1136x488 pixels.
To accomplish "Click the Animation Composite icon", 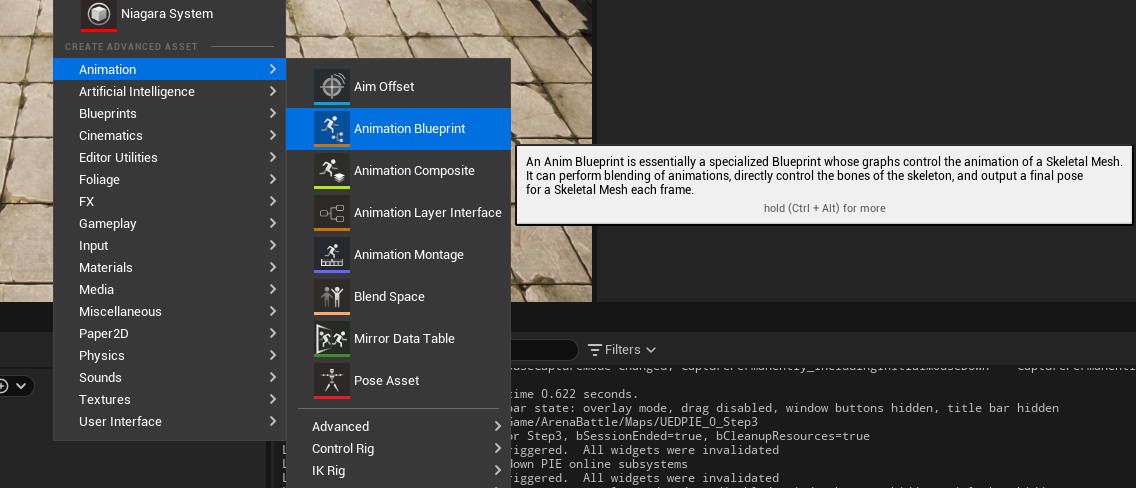I will (332, 170).
